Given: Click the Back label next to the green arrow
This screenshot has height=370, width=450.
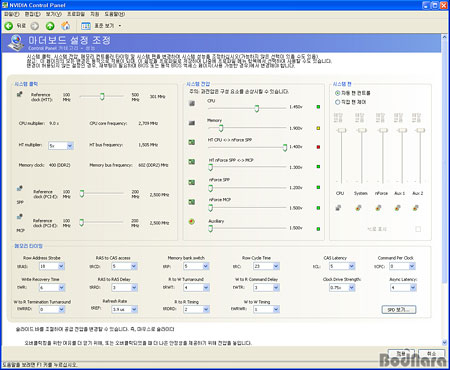Looking at the screenshot, I should click(x=21, y=26).
